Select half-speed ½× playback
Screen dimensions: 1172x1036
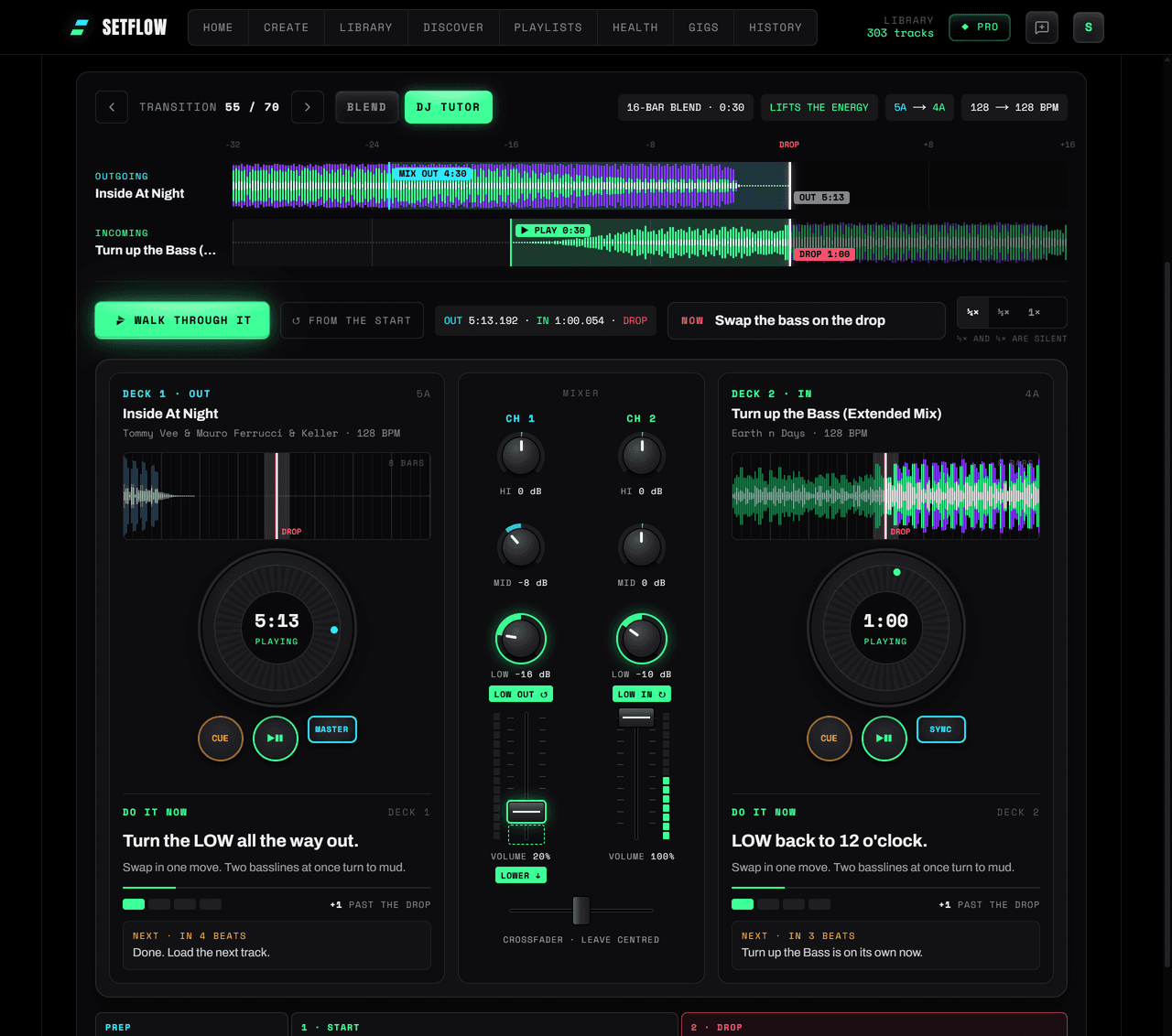tap(1004, 313)
